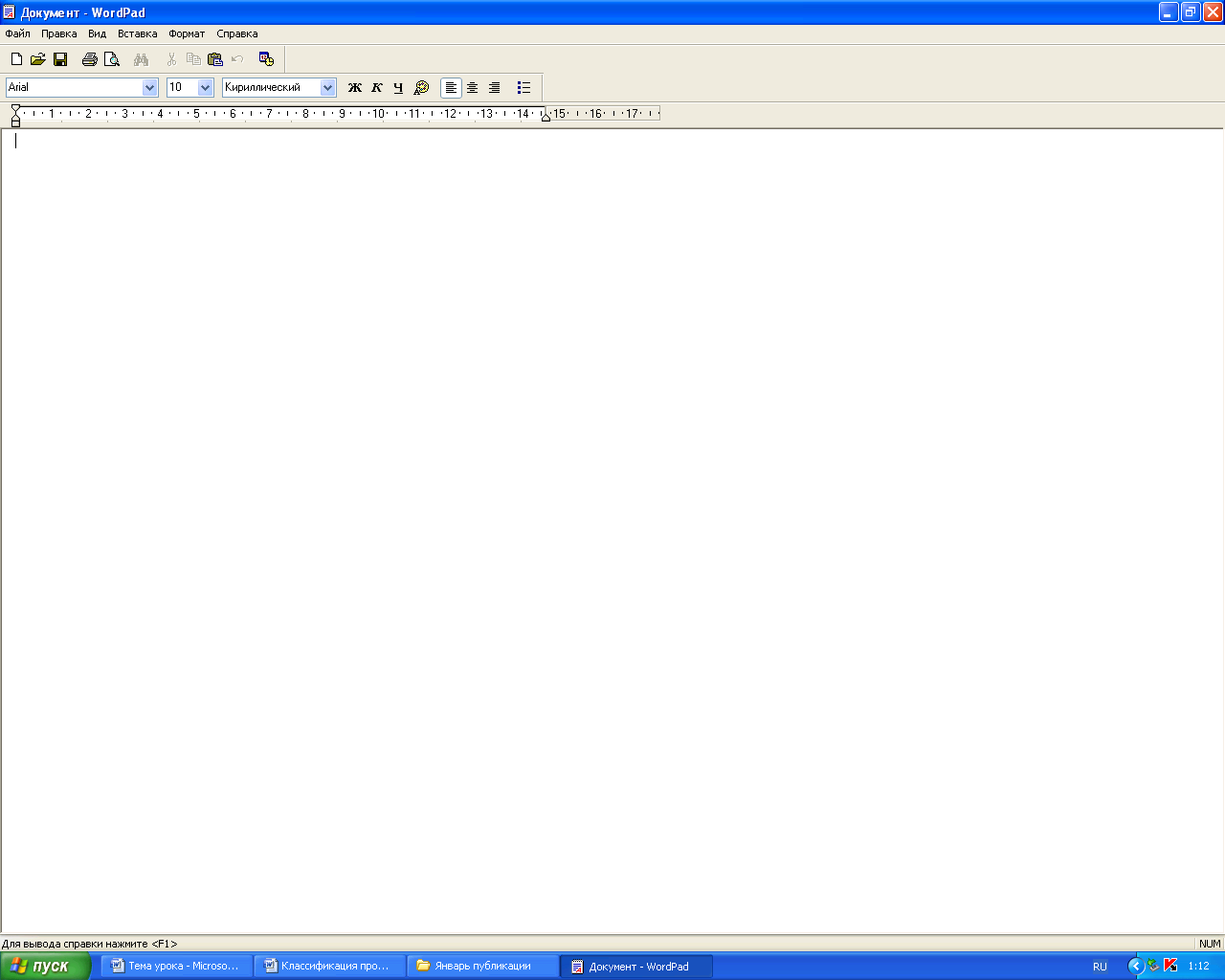
Task: Launch Find with the binoculars icon
Action: tap(142, 59)
